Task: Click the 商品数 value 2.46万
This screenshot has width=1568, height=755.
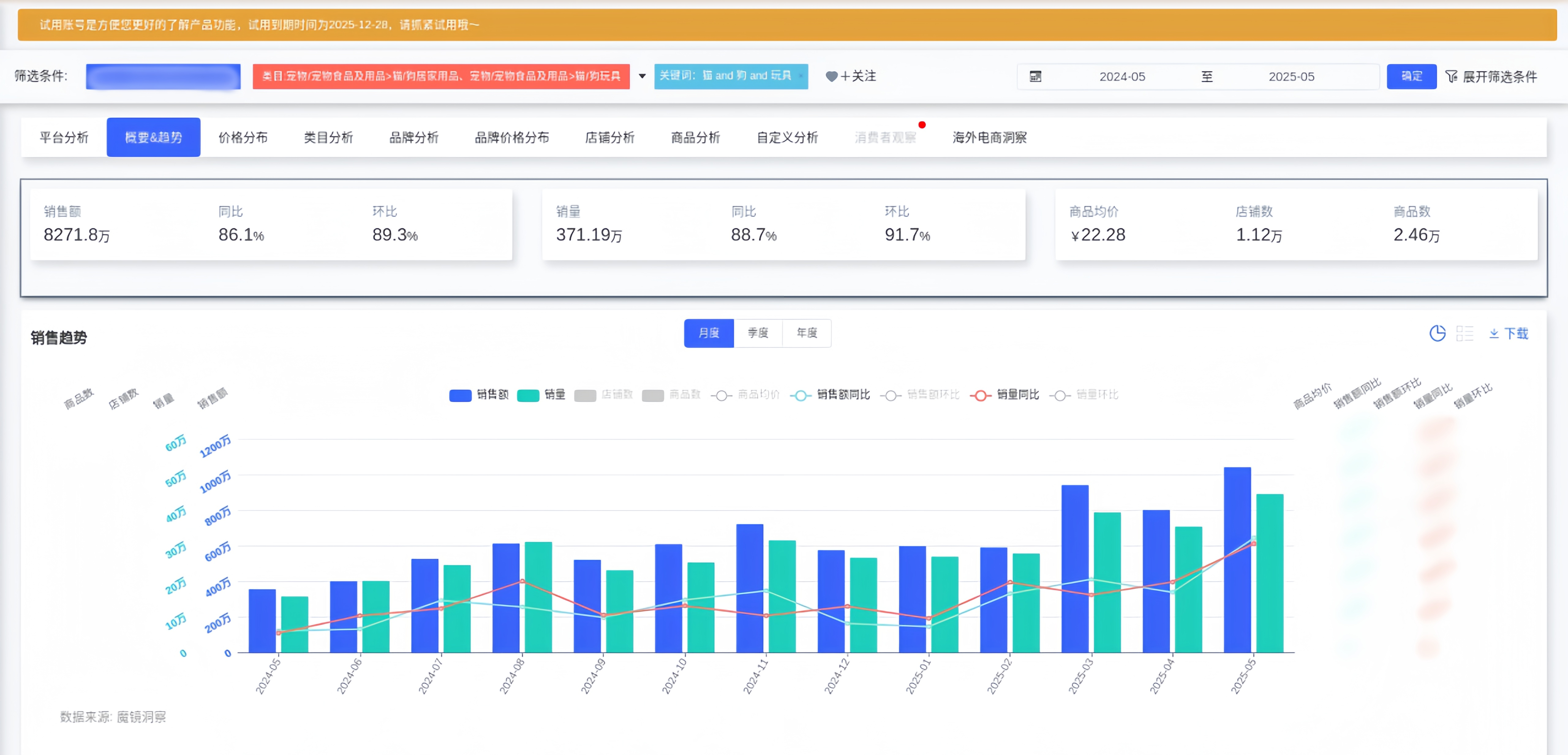Action: tap(1417, 235)
